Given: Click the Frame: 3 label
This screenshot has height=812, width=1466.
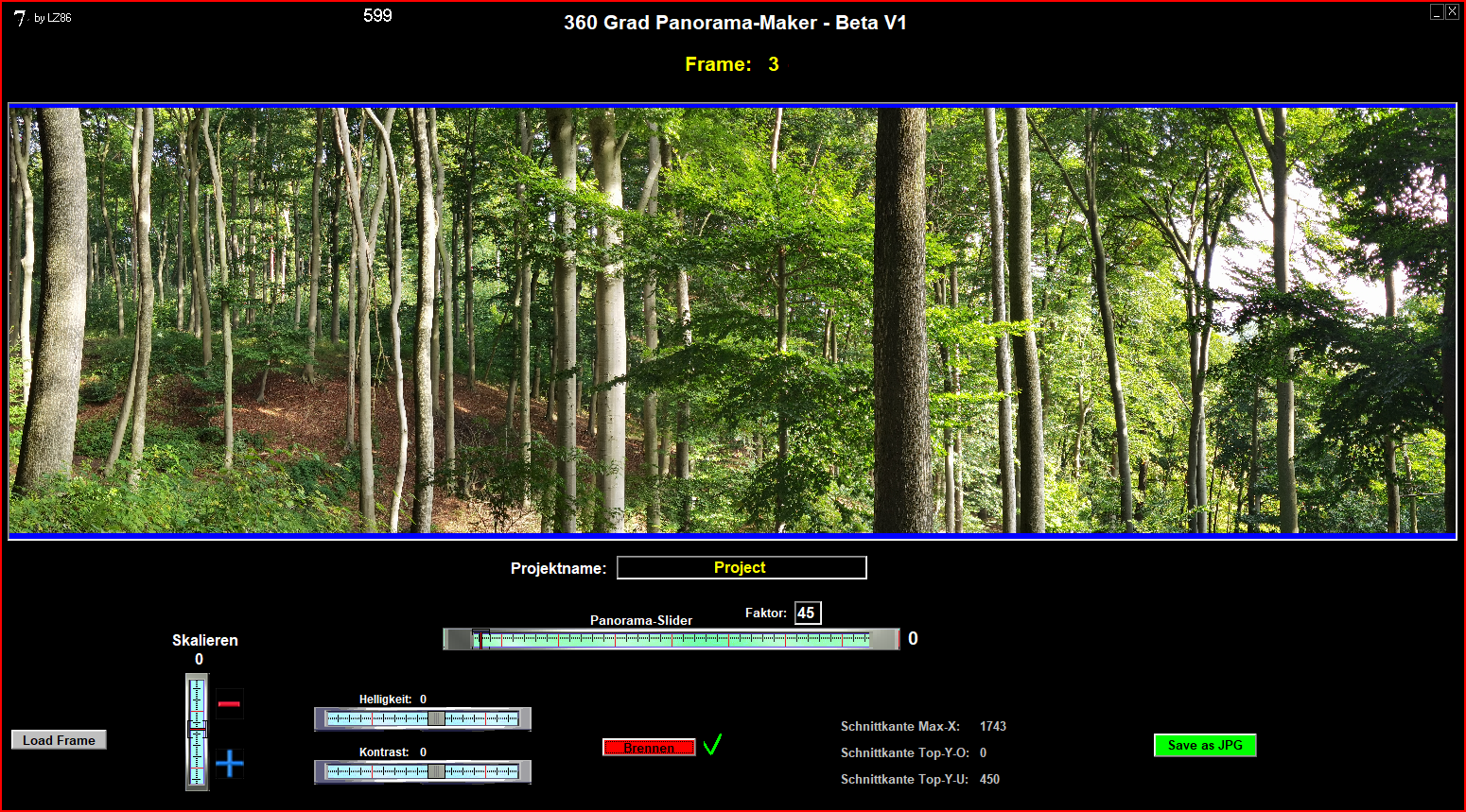Looking at the screenshot, I should pos(732,64).
